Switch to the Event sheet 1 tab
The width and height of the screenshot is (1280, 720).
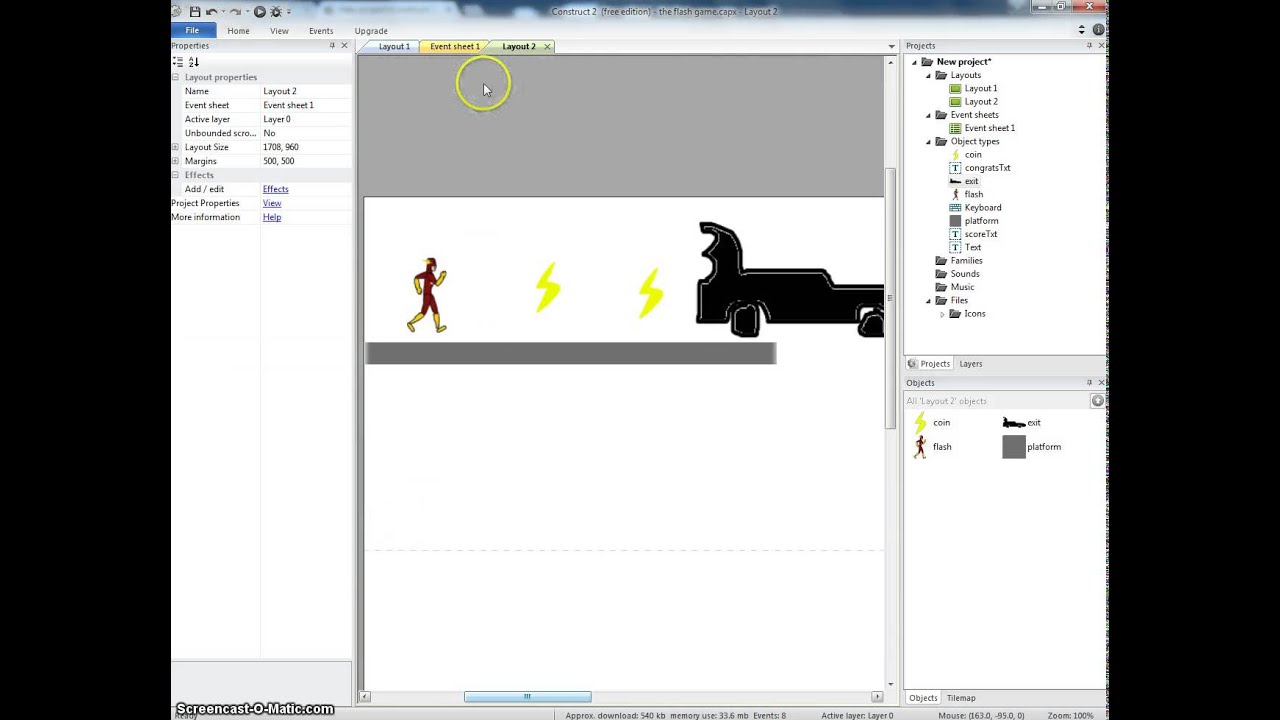click(x=455, y=46)
